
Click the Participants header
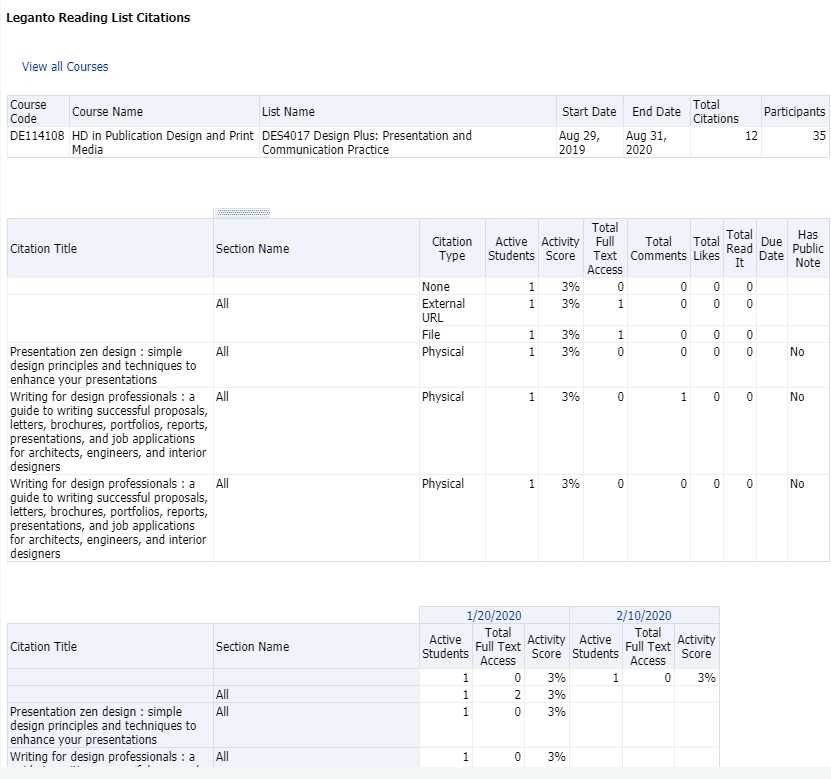pos(794,112)
